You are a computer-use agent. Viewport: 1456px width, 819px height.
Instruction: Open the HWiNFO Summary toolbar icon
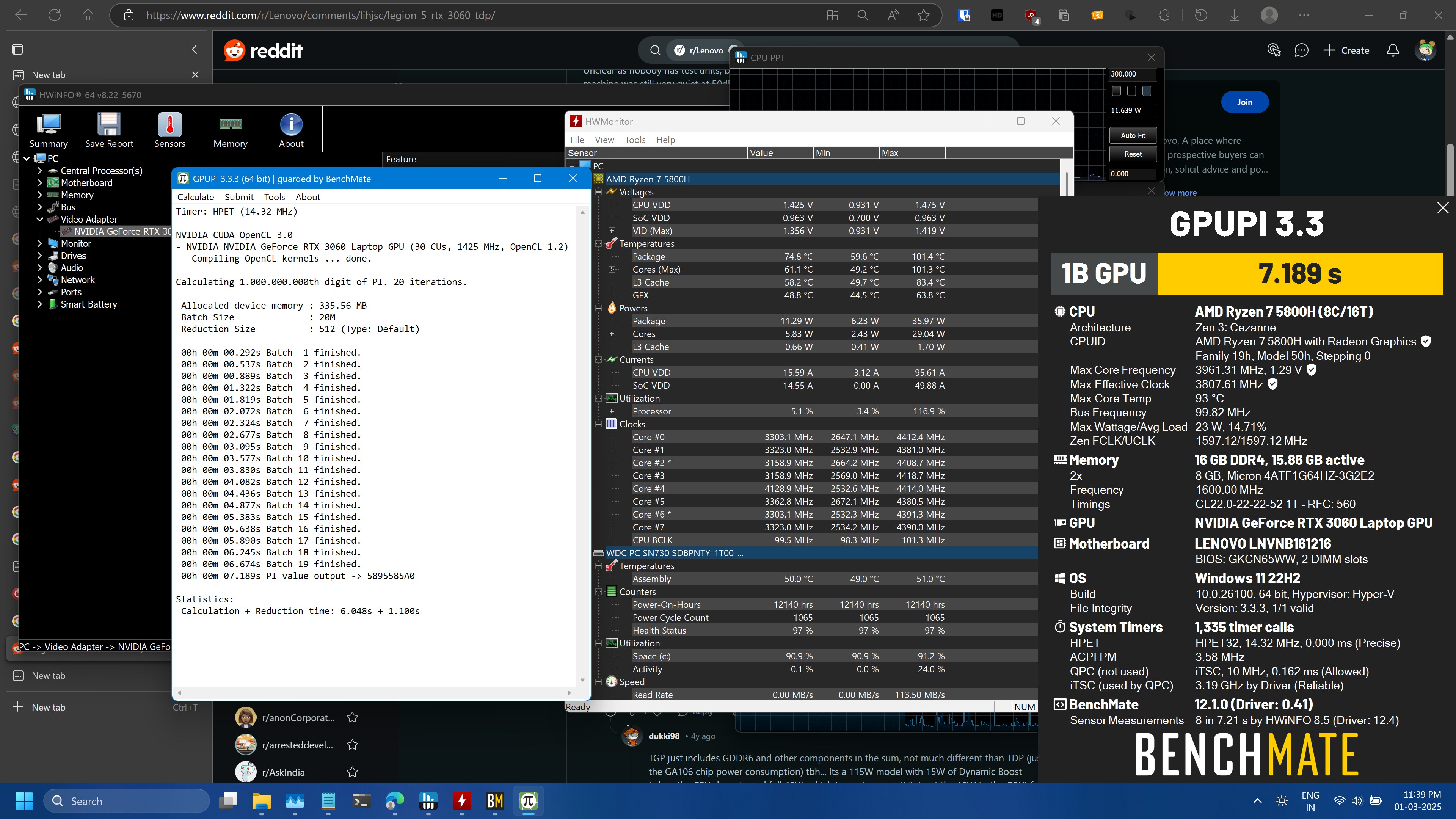(x=49, y=130)
